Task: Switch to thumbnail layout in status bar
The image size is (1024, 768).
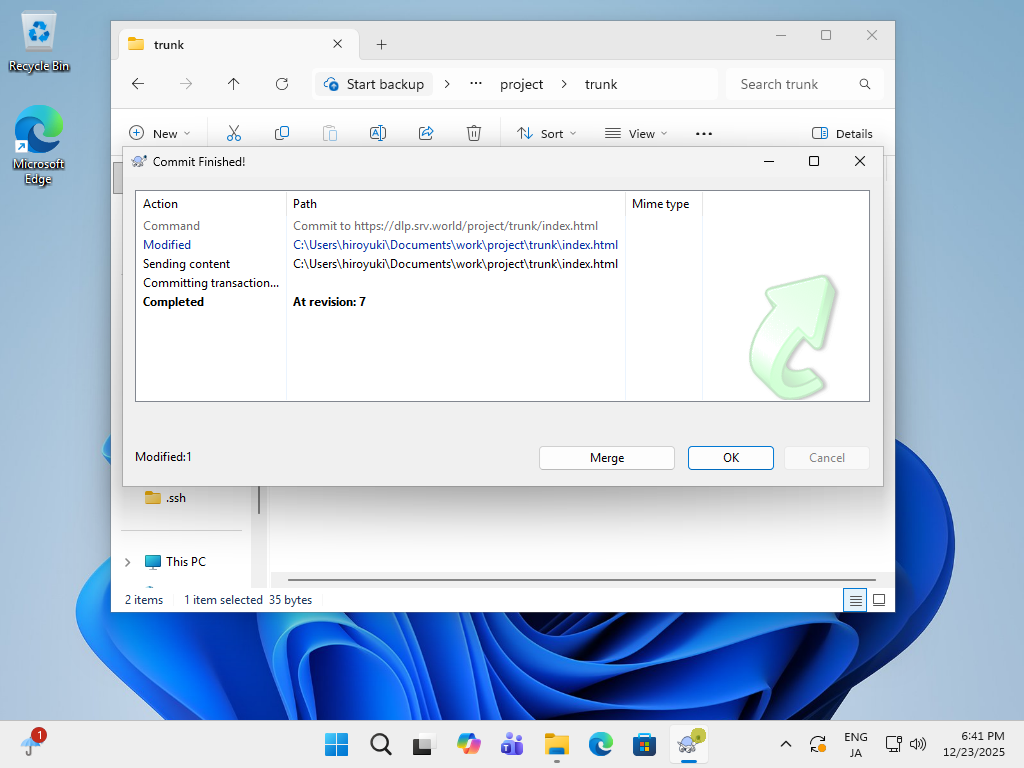Action: point(879,599)
